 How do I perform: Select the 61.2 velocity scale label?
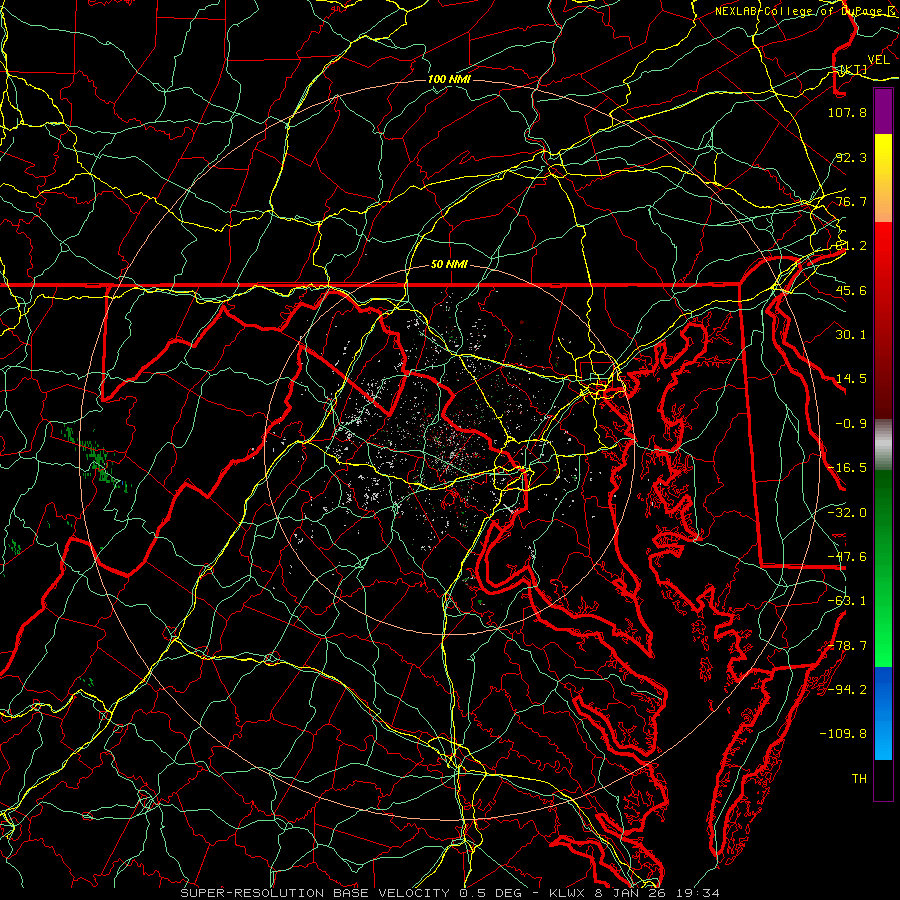pos(851,246)
